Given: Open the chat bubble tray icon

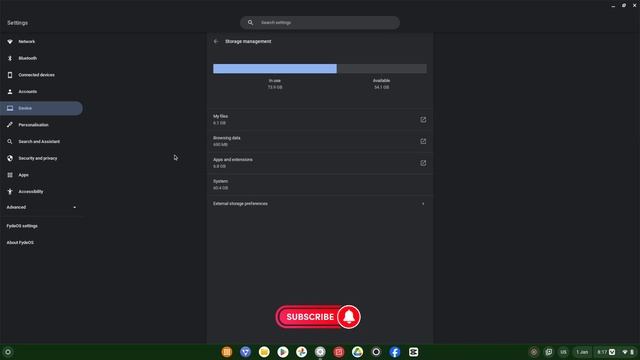Looking at the screenshot, I should (x=549, y=352).
